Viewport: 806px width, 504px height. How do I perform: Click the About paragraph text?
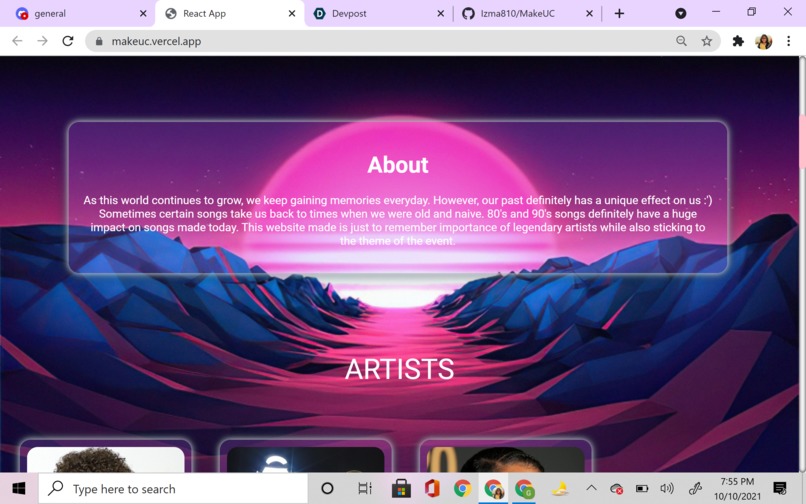point(398,220)
